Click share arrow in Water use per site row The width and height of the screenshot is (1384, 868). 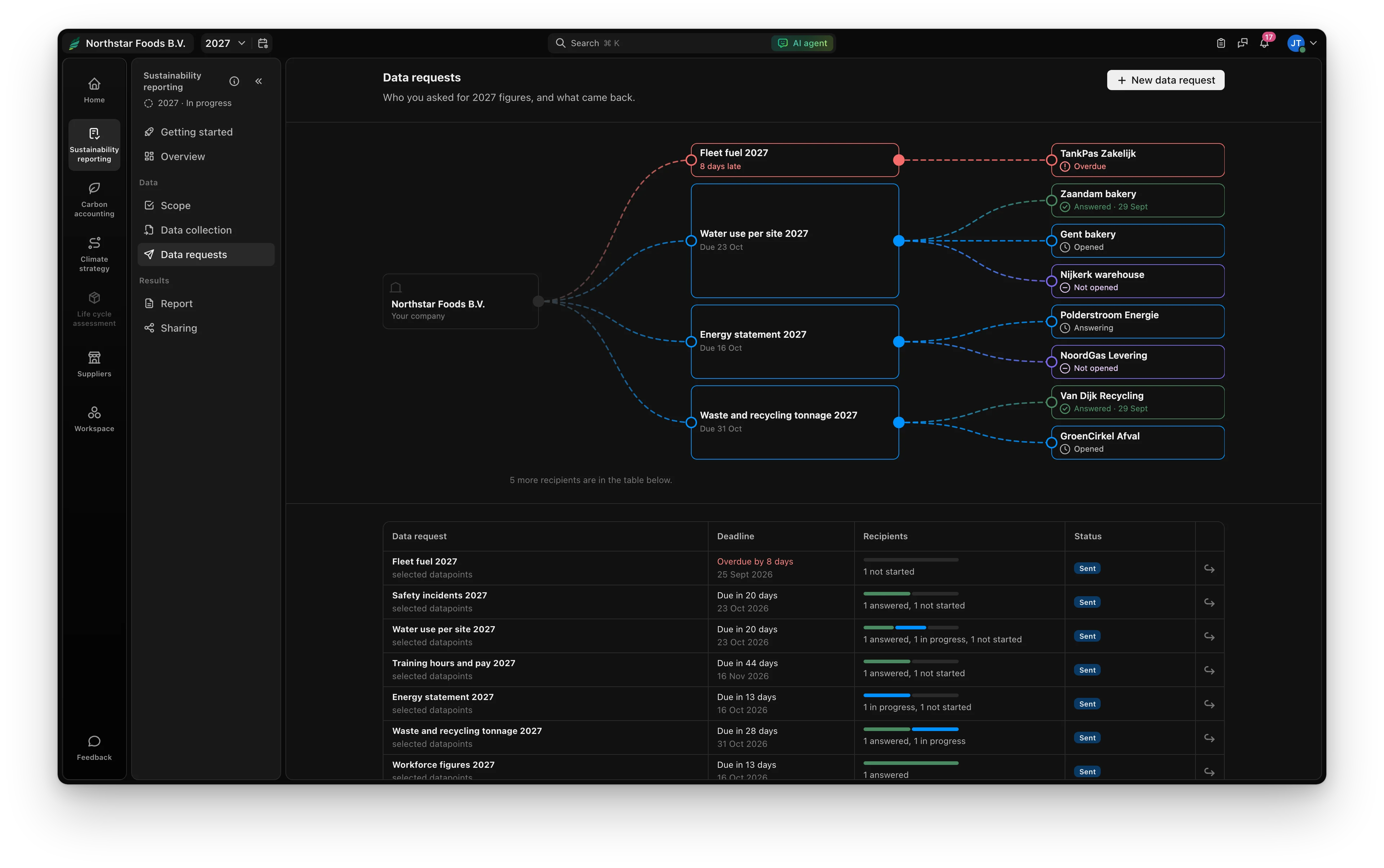[1210, 636]
